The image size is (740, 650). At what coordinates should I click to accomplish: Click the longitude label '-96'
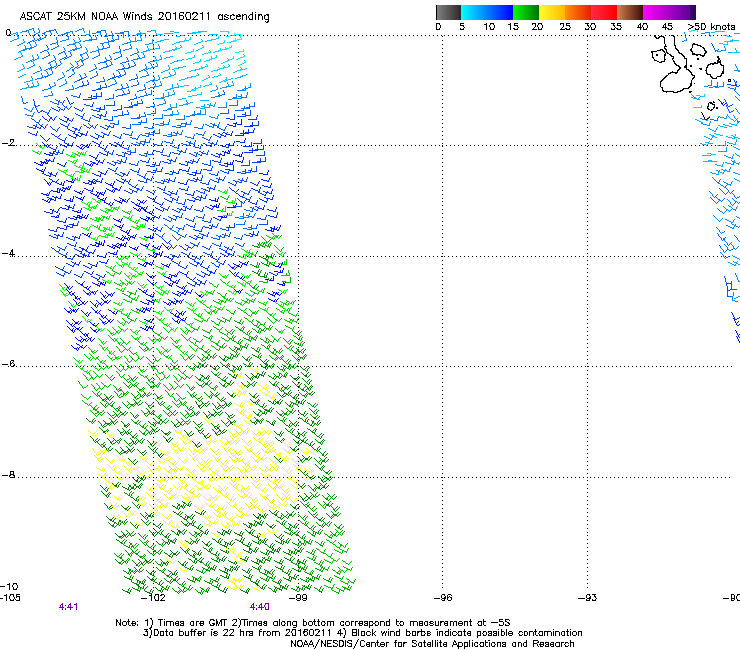tap(443, 598)
